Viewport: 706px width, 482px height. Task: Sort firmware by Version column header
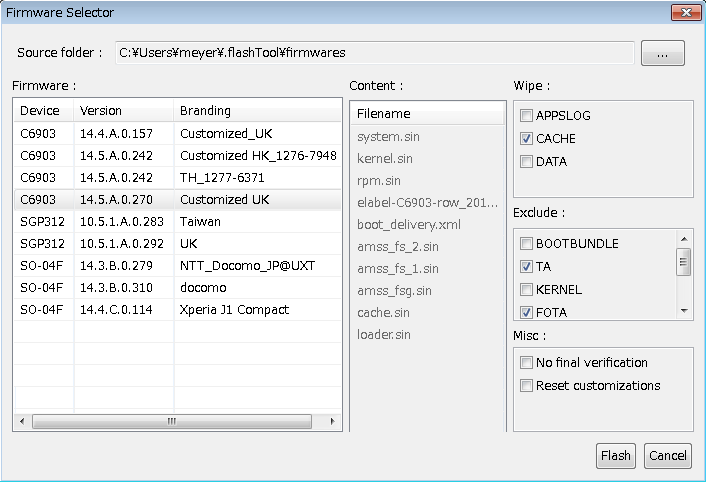[123, 111]
